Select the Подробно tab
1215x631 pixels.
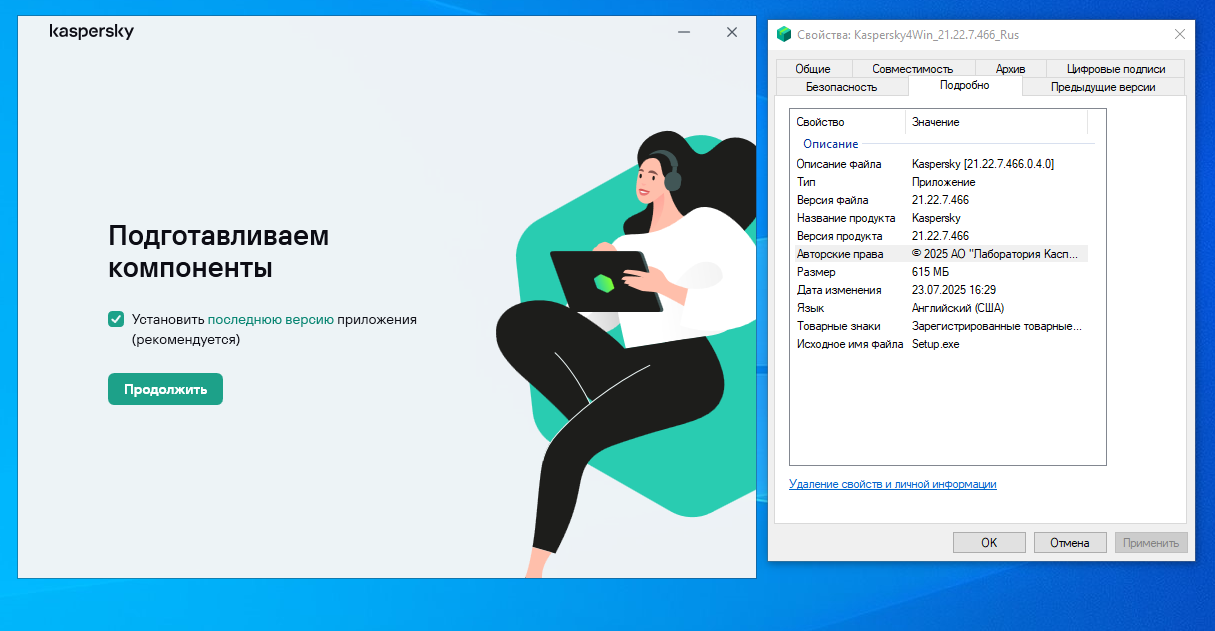pyautogui.click(x=965, y=86)
